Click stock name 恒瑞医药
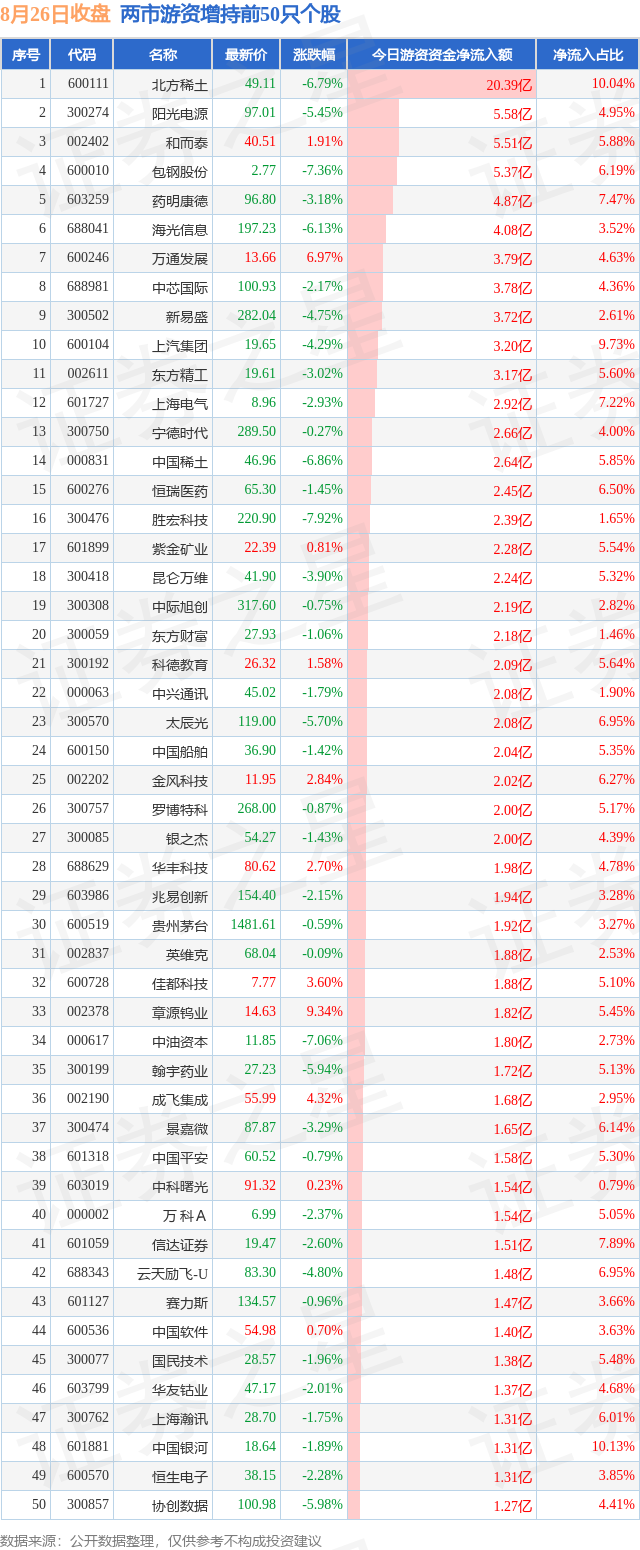640x1550 pixels. coord(180,491)
